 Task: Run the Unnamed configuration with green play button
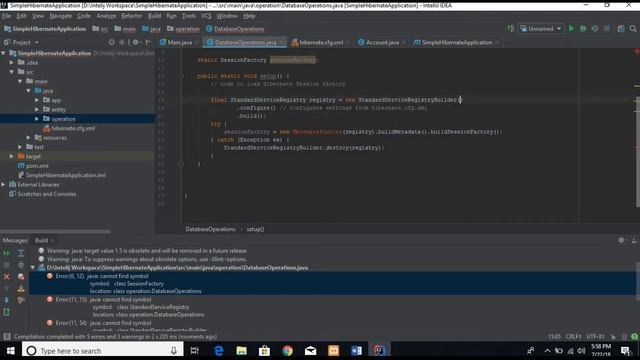pos(571,29)
